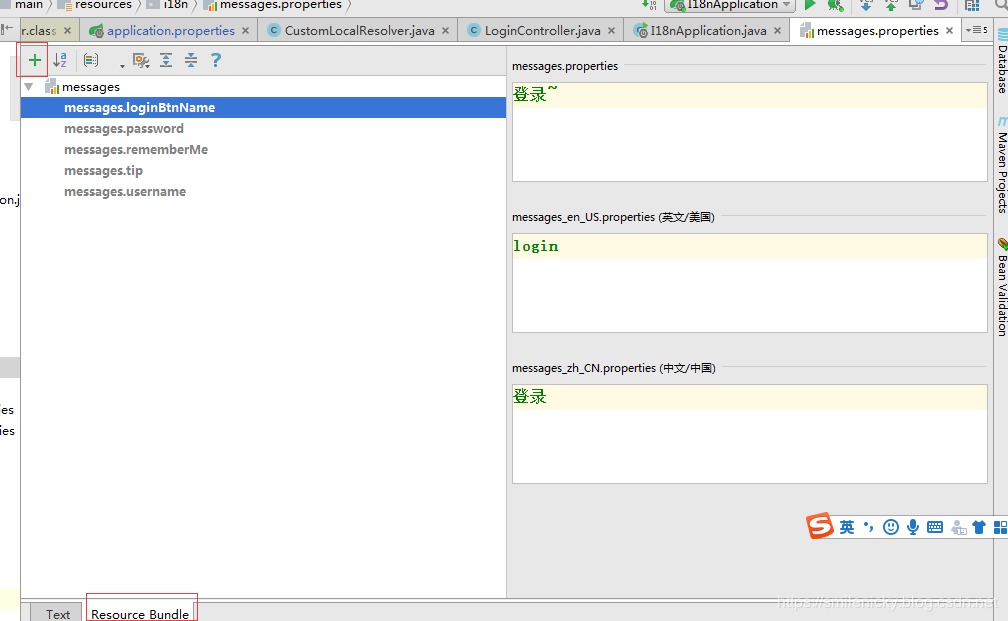This screenshot has height=621, width=1008.
Task: Close the LoginController.java tab
Action: [x=611, y=31]
